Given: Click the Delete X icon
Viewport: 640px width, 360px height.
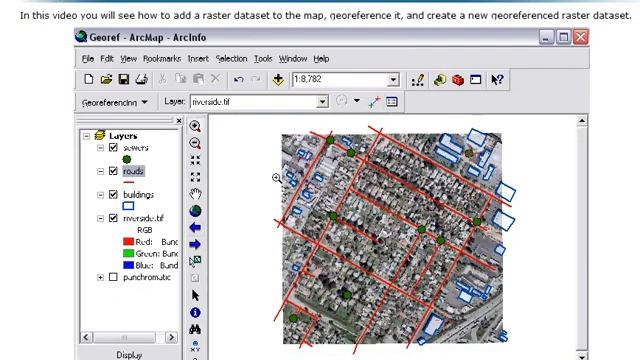Looking at the screenshot, I should (216, 79).
